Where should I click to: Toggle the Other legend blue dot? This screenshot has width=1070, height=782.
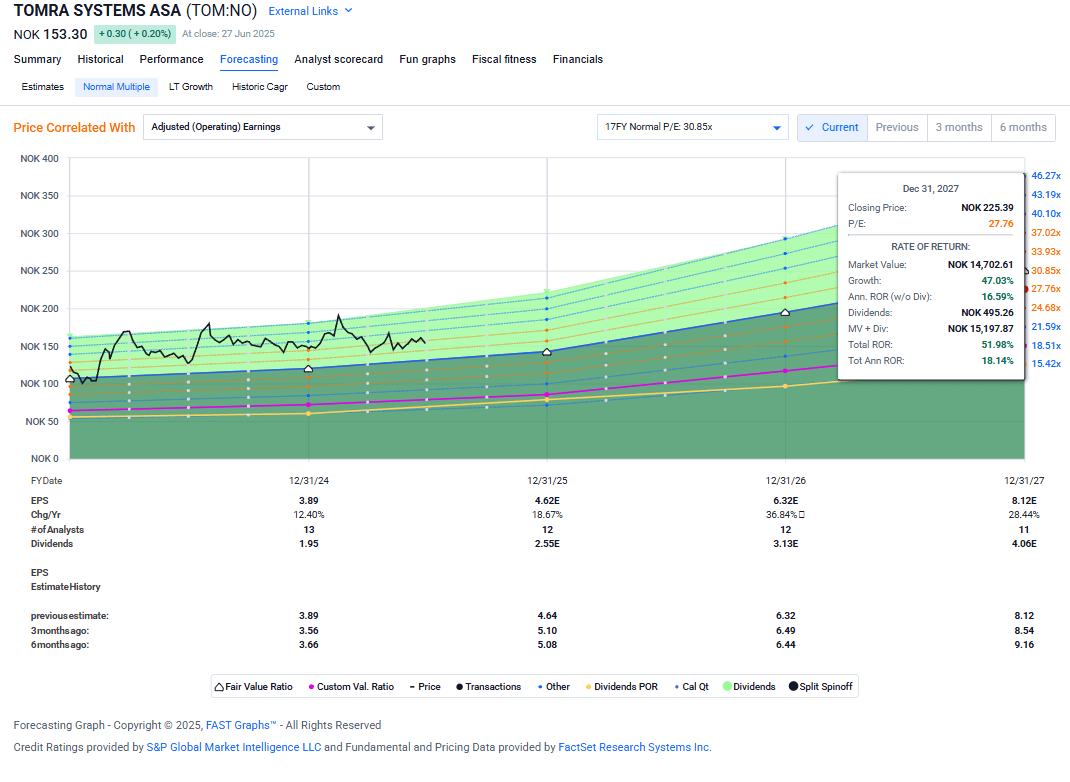pos(538,686)
